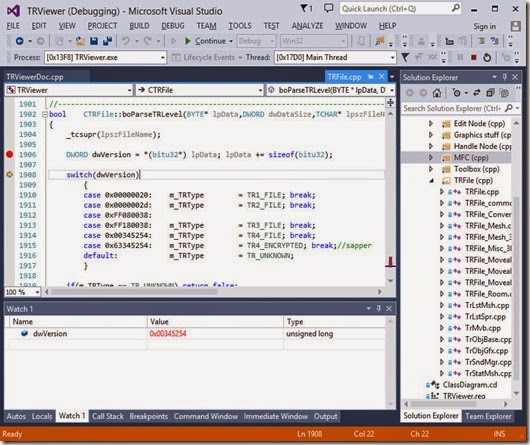Click the Lifecycle Events button

(x=205, y=57)
